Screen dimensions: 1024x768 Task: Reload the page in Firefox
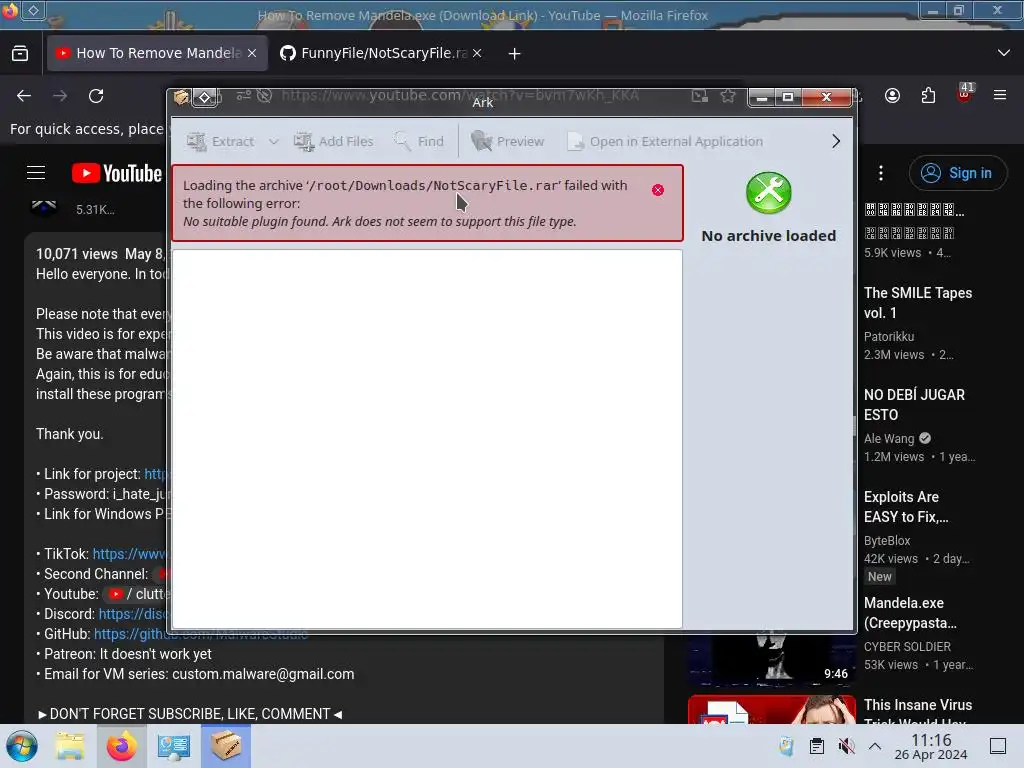[97, 96]
